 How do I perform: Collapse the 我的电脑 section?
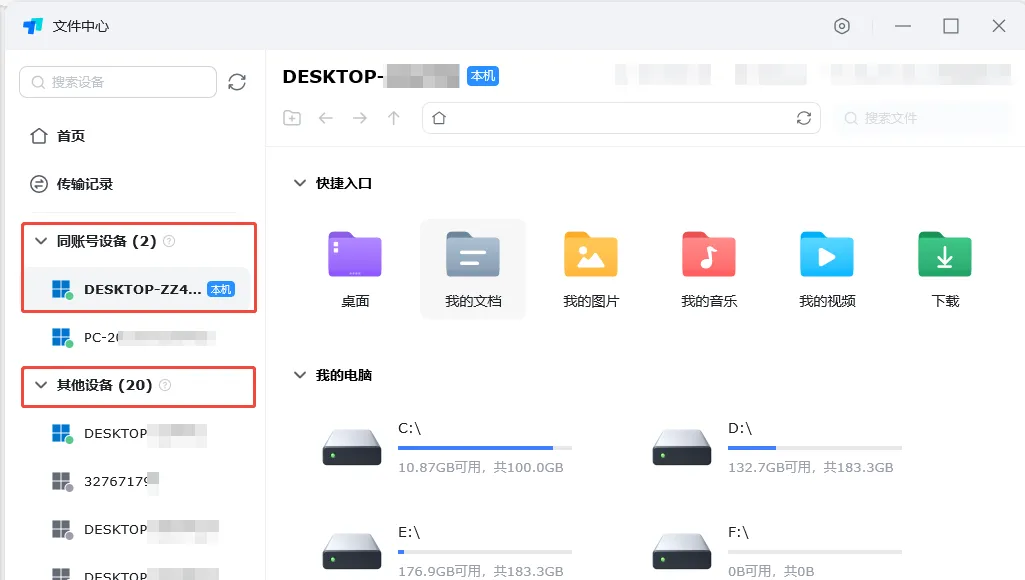(299, 375)
